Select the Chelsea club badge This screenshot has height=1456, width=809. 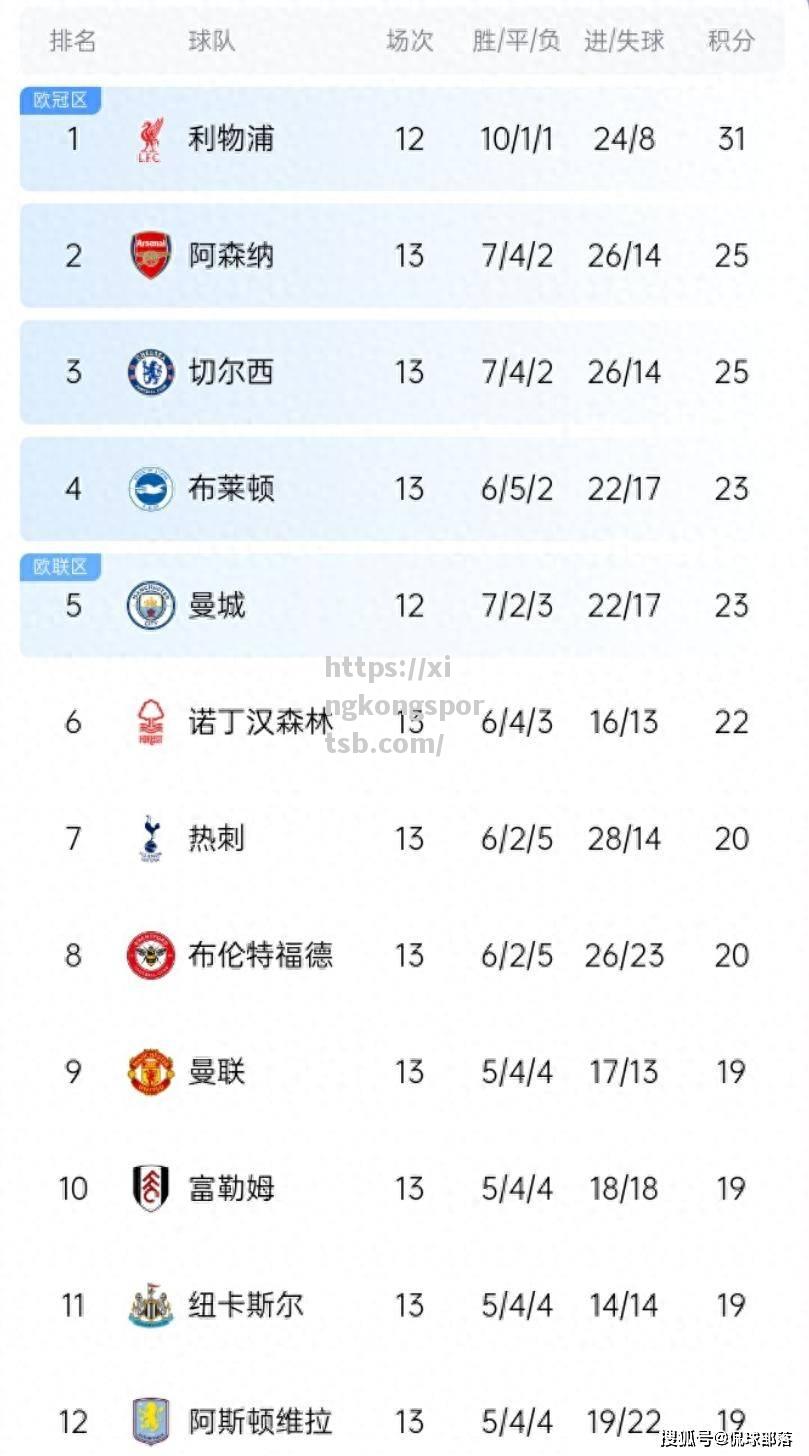point(151,372)
